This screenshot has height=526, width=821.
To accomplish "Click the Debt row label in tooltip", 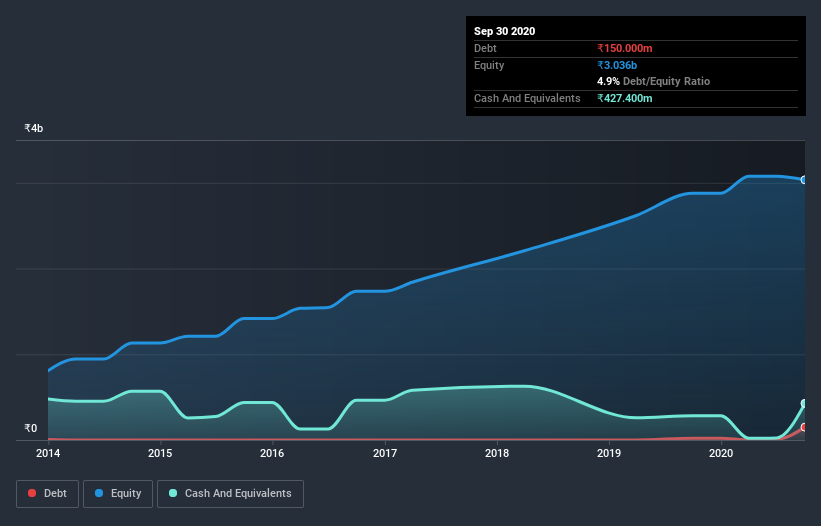I will (x=485, y=48).
